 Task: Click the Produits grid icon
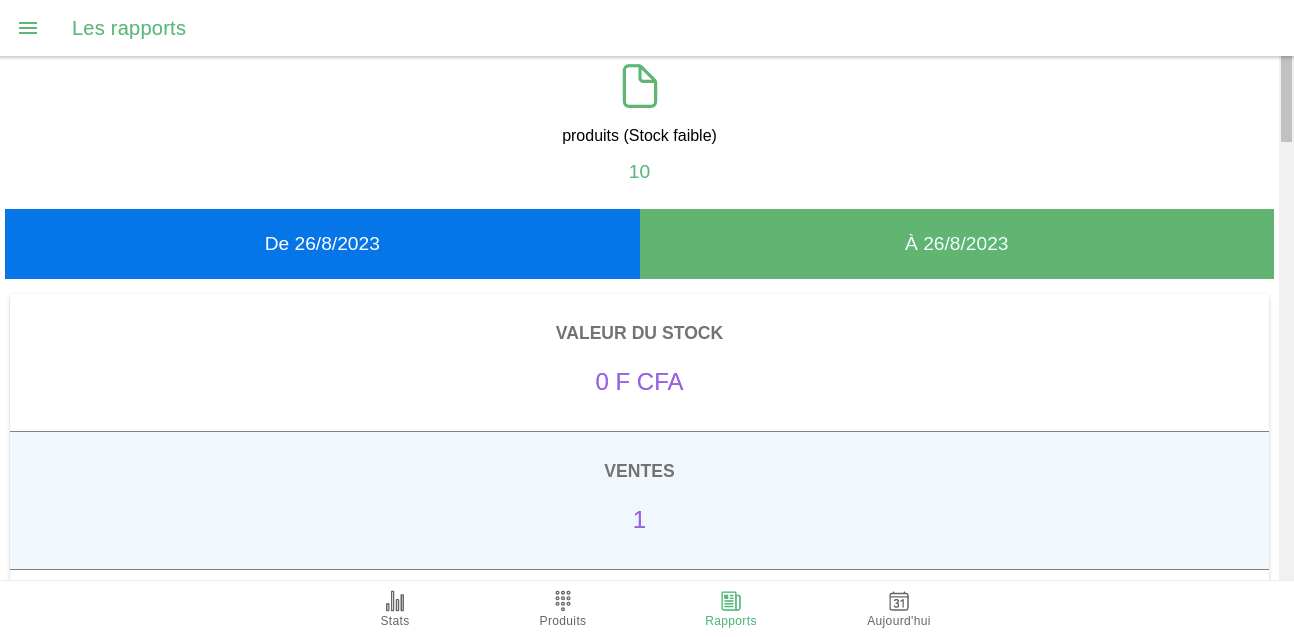[x=563, y=600]
